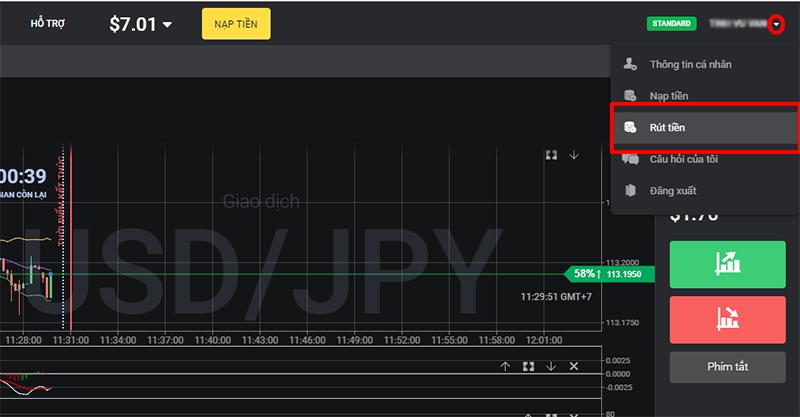The width and height of the screenshot is (800, 417).
Task: Click the Phím tắt button
Action: click(726, 367)
